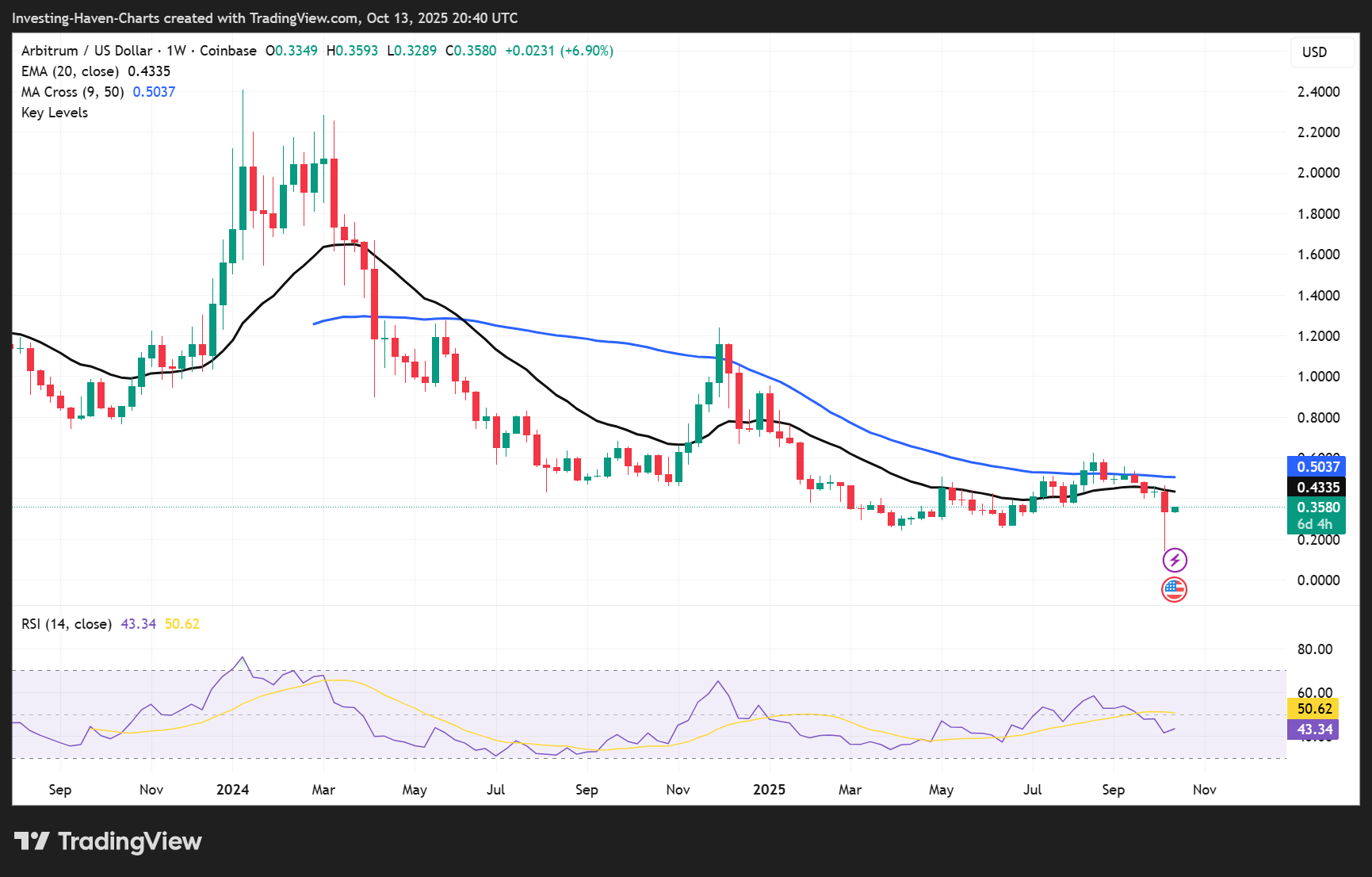The image size is (1372, 877).
Task: Click the RSI (14, close) indicator legend
Action: tap(67, 624)
